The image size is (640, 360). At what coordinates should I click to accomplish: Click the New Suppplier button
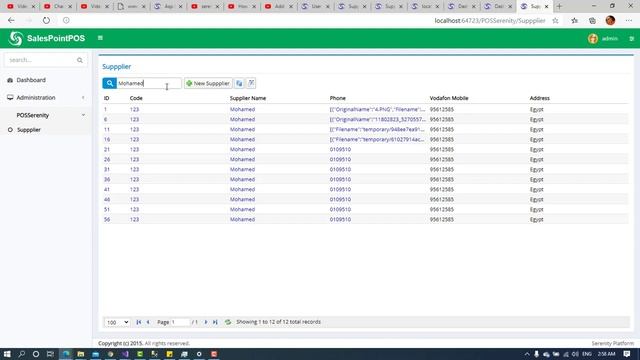(208, 83)
